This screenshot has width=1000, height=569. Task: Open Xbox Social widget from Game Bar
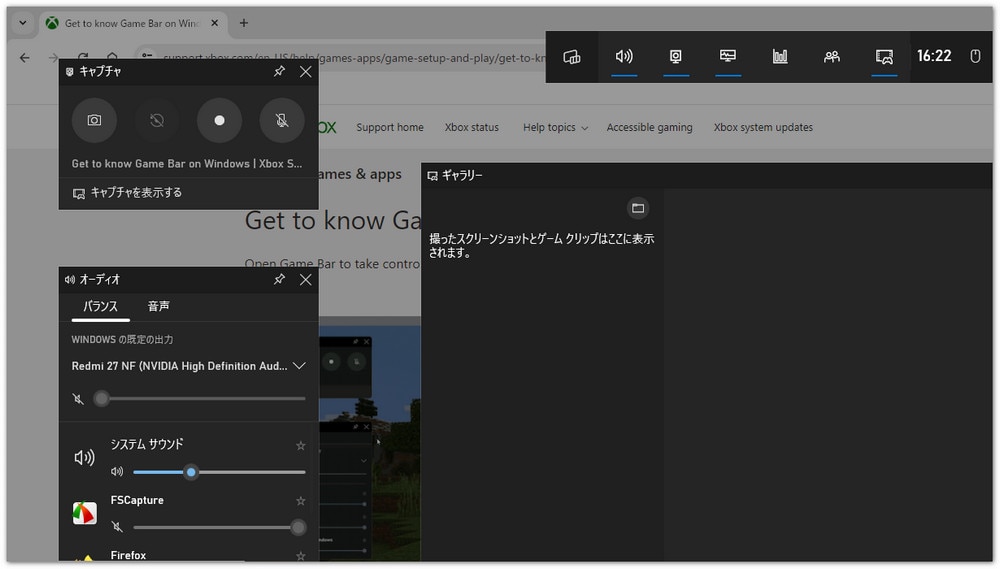832,57
